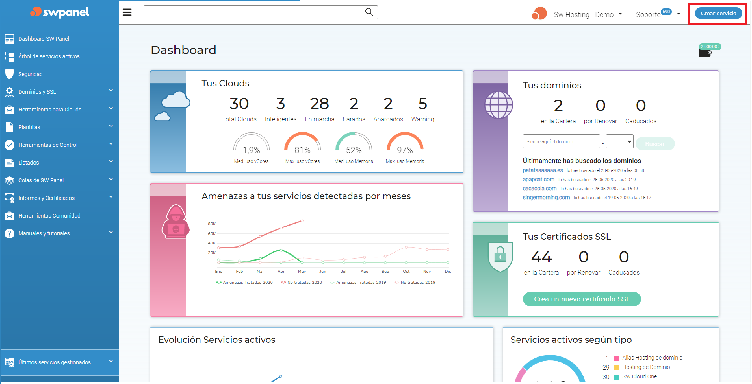Click the globe icon on Tus dominios card
752x384 pixels.
(x=499, y=105)
